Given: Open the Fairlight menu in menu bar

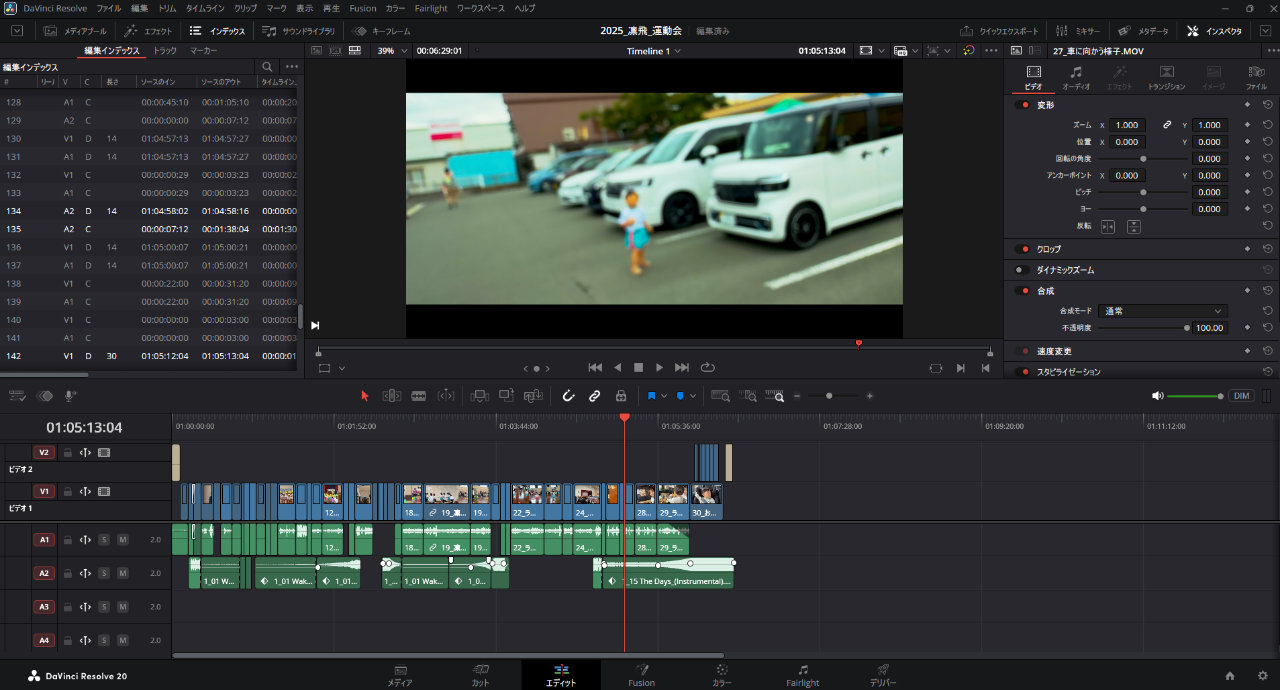Looking at the screenshot, I should (431, 8).
